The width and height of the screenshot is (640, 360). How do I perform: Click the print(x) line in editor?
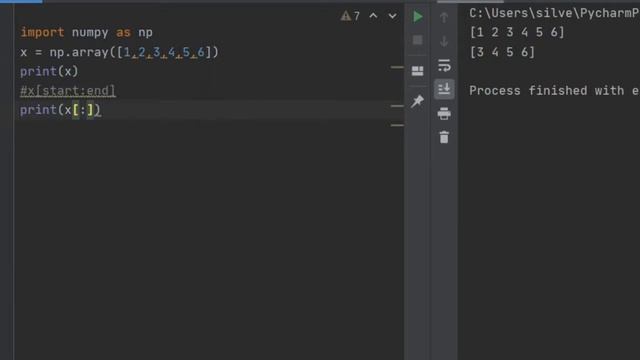49,71
